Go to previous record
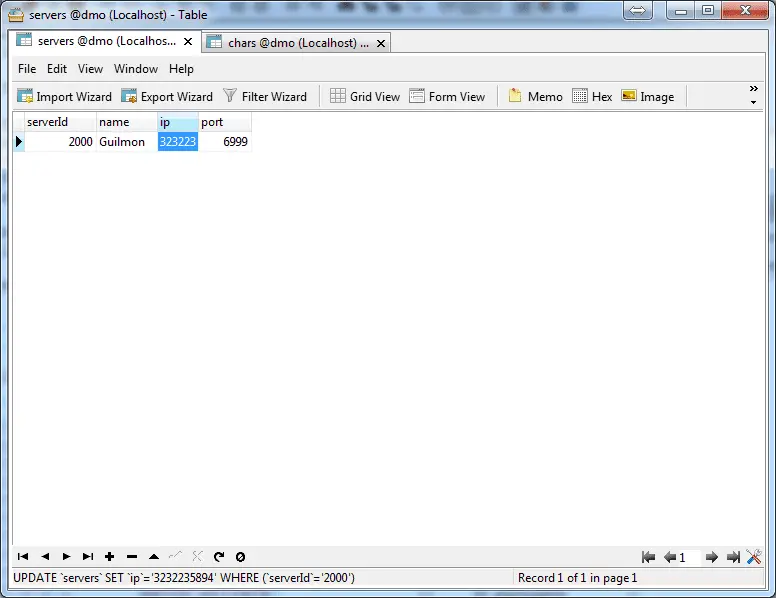This screenshot has height=598, width=776. (x=45, y=556)
